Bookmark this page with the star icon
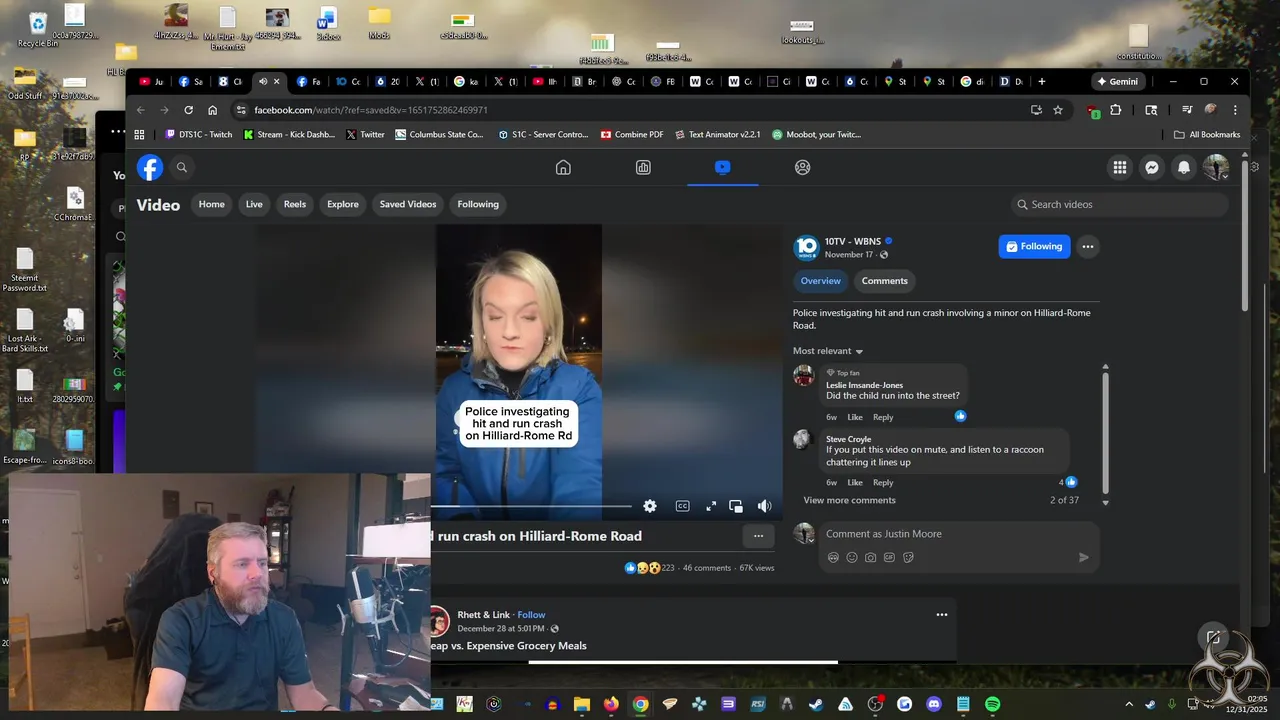The width and height of the screenshot is (1280, 720). click(x=1058, y=110)
